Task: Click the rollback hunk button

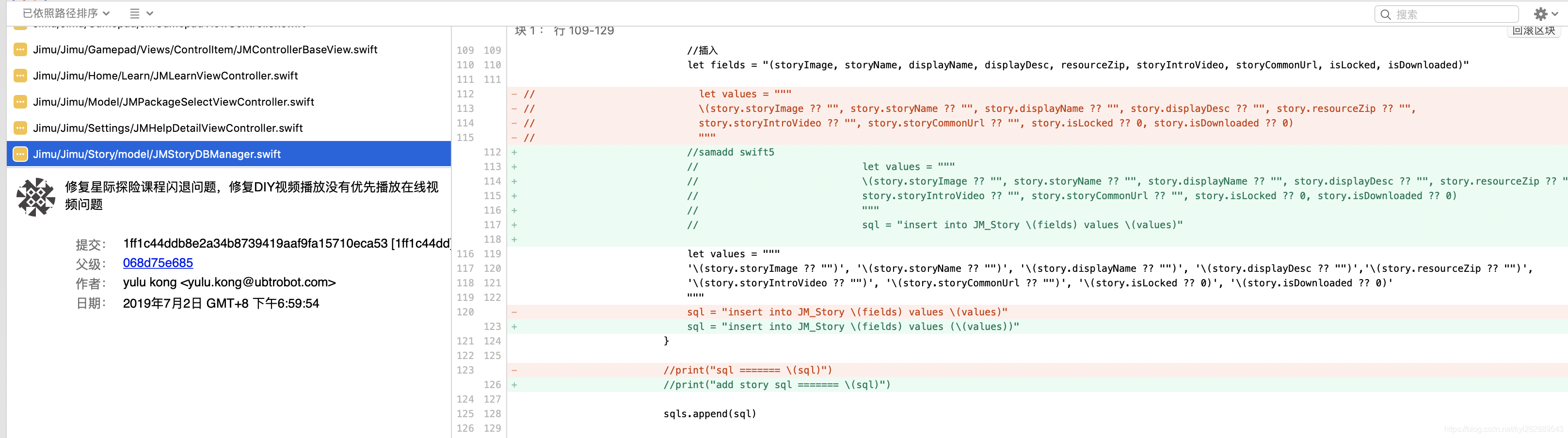Action: click(1533, 31)
